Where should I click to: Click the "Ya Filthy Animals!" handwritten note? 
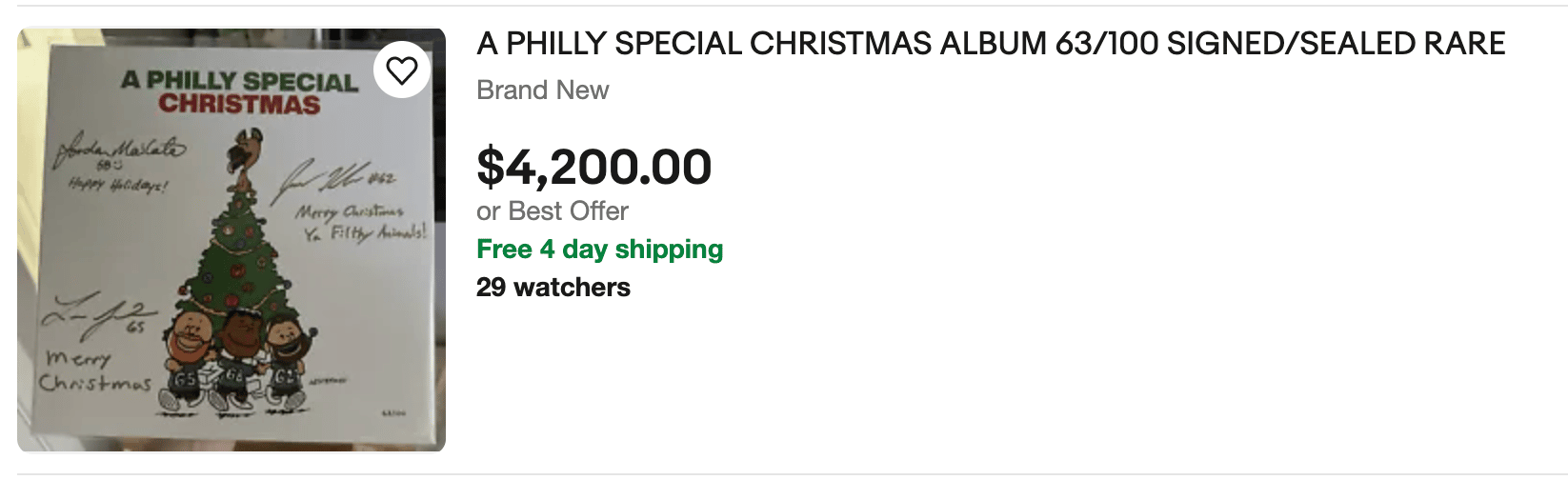tap(365, 232)
